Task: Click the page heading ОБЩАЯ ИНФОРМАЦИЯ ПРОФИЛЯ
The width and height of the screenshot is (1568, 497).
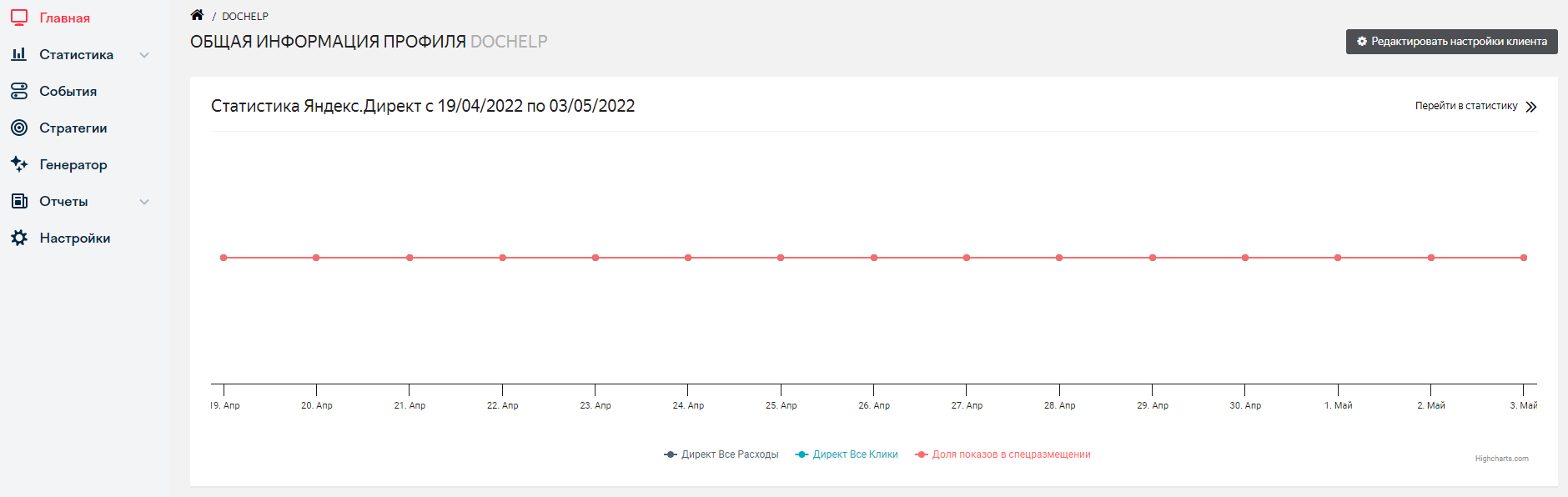Action: (x=328, y=42)
